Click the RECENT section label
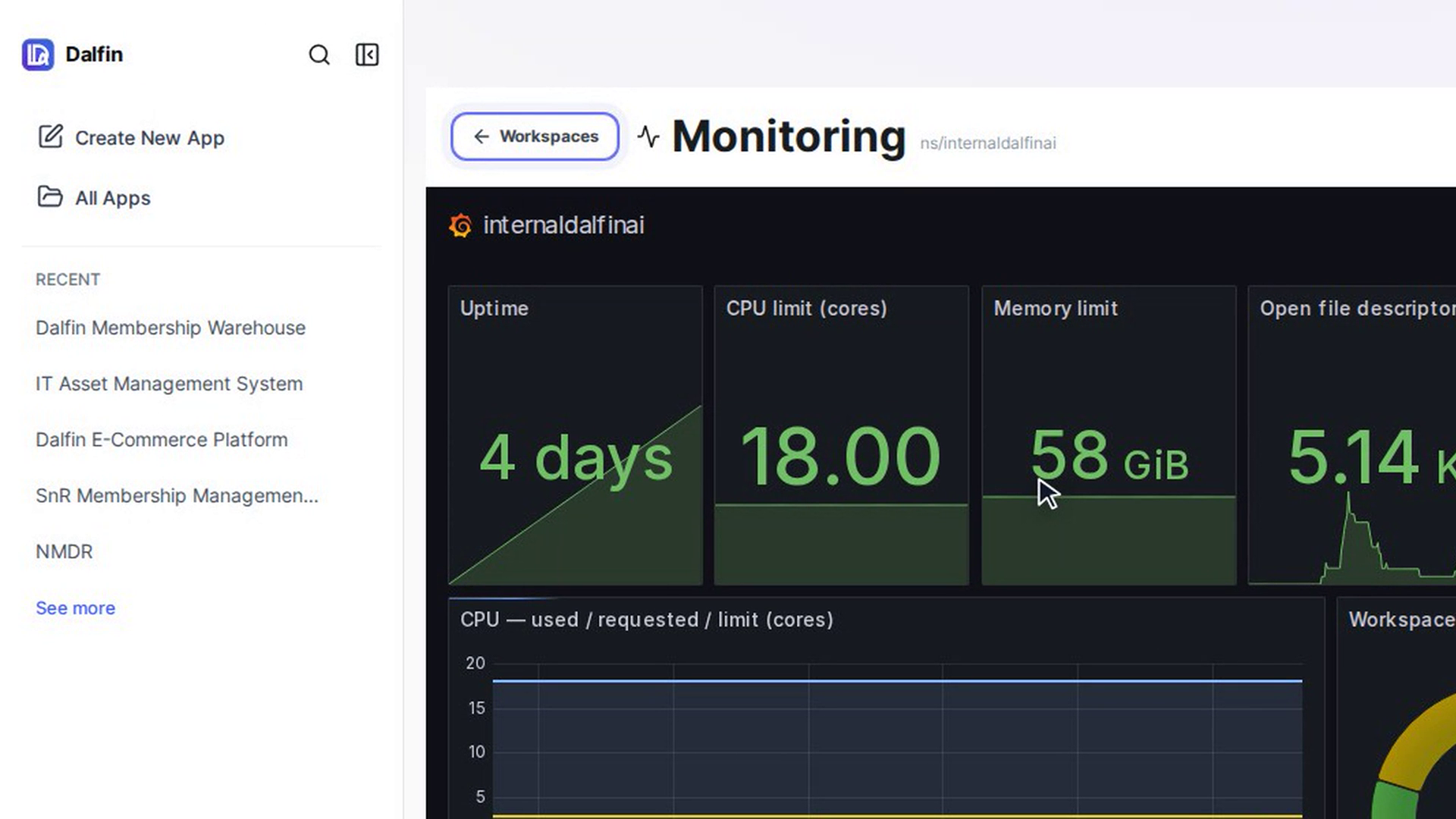The image size is (1456, 819). (67, 280)
